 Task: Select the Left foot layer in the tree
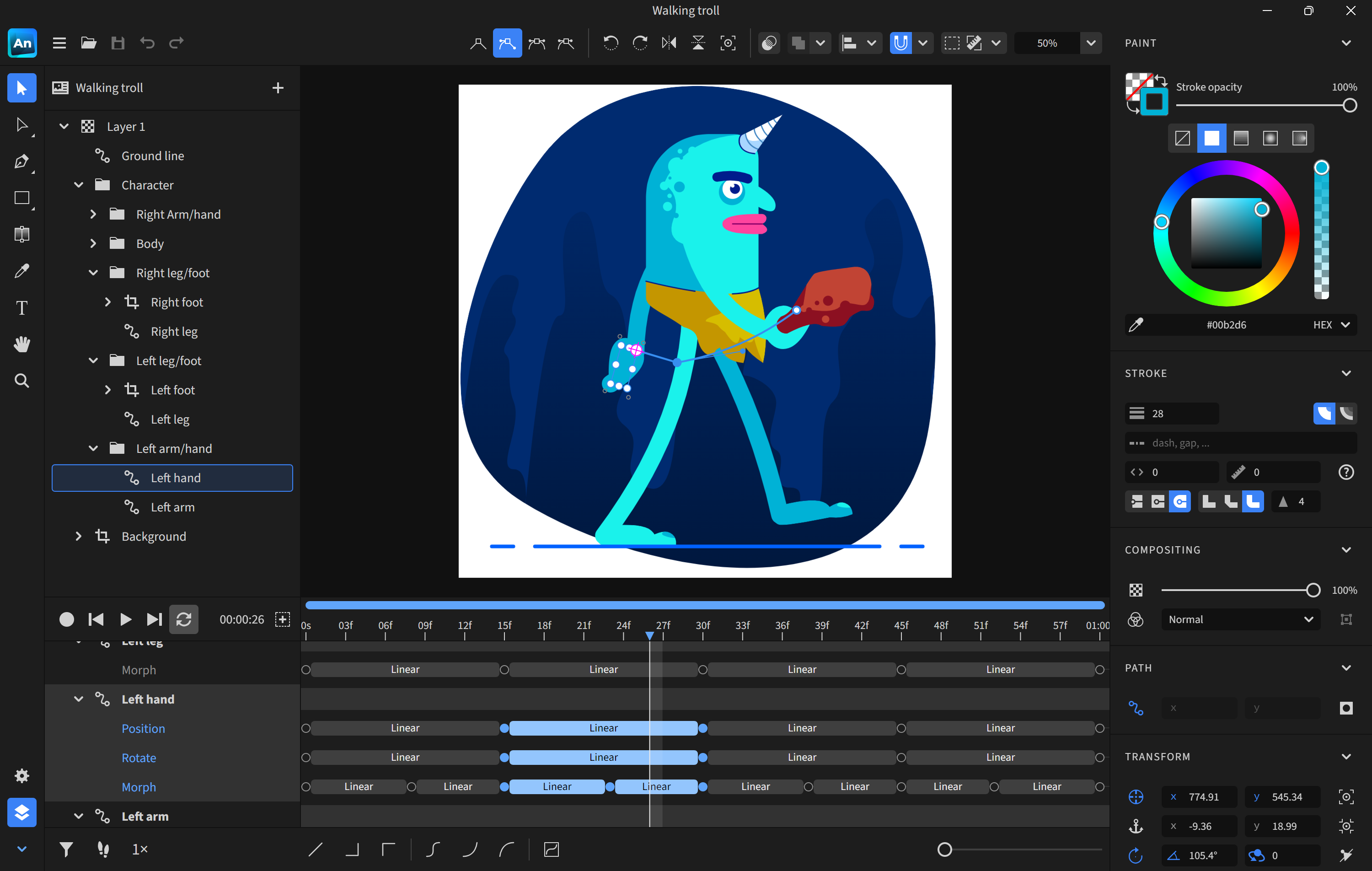pos(172,389)
